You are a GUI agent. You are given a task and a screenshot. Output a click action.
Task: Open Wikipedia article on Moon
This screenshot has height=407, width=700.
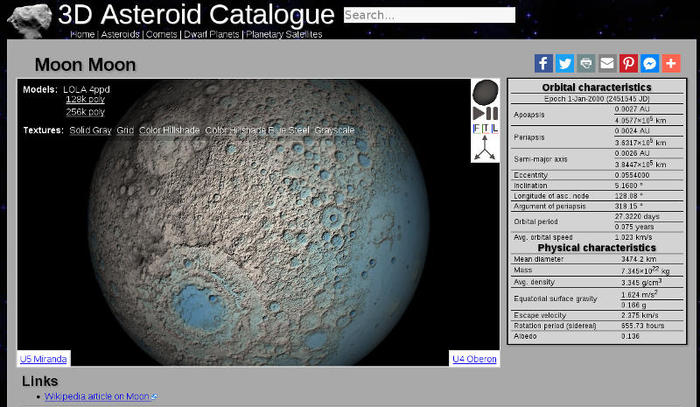[97, 397]
